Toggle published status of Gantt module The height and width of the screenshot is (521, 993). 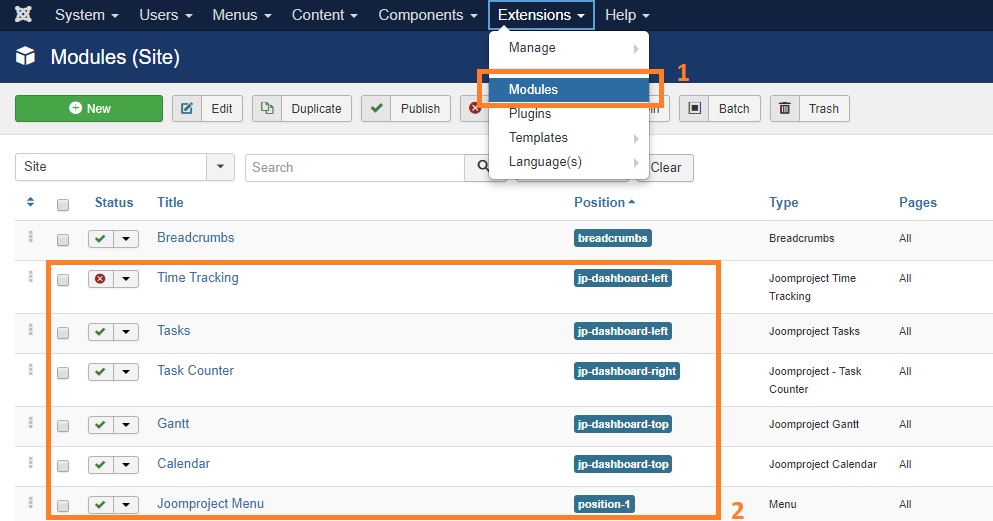pyautogui.click(x=101, y=425)
